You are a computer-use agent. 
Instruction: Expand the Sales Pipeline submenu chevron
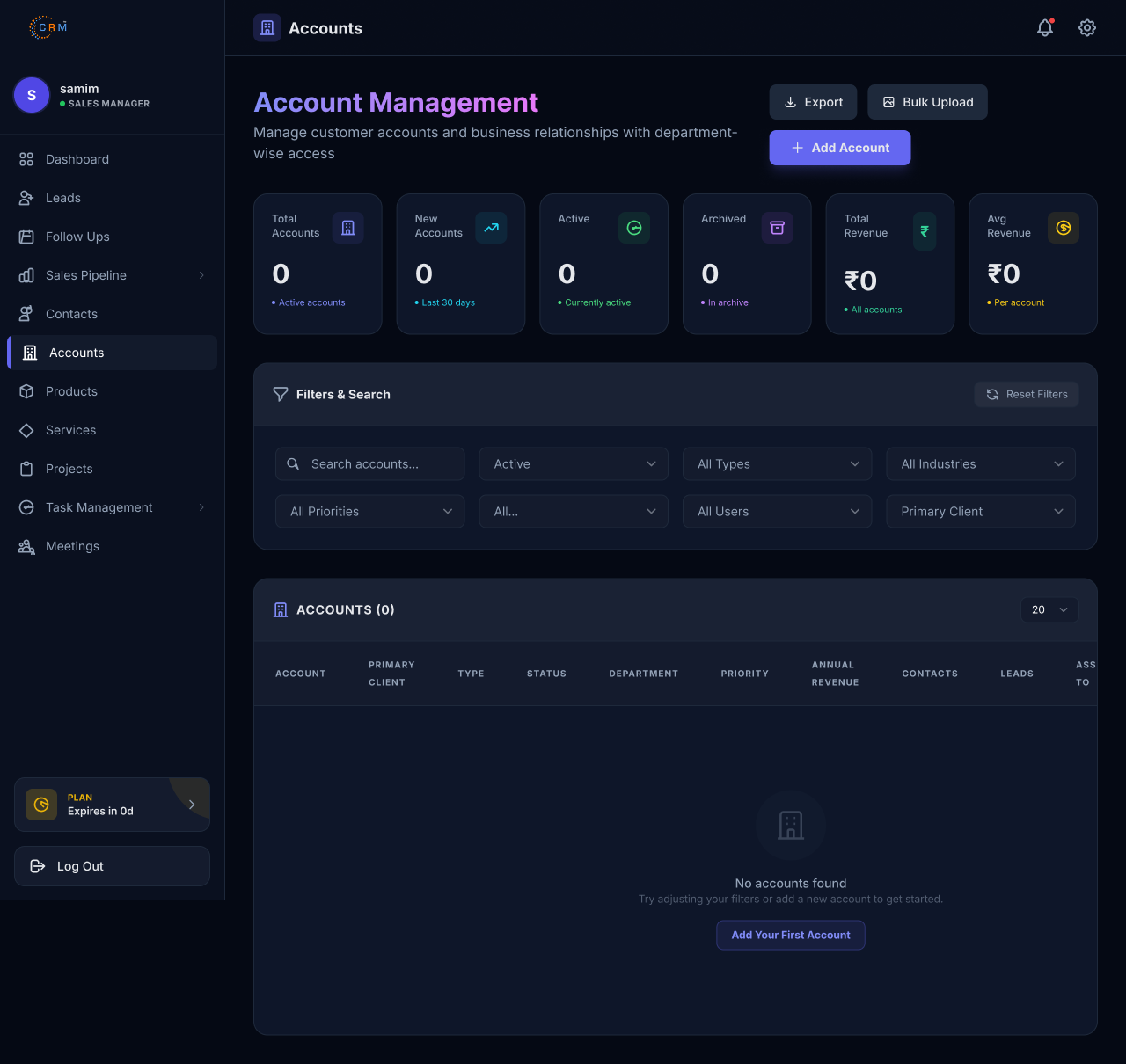point(201,275)
